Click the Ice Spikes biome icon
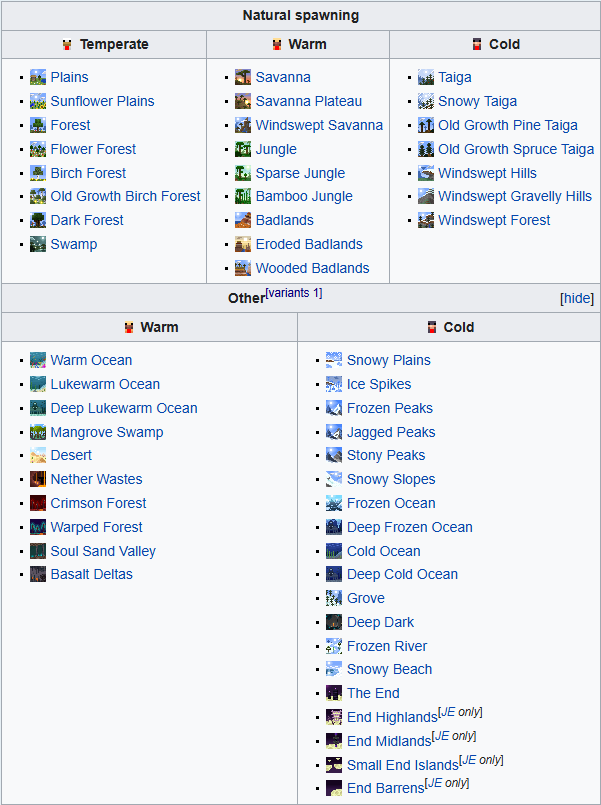Viewport: 601px width, 805px height. coord(334,385)
